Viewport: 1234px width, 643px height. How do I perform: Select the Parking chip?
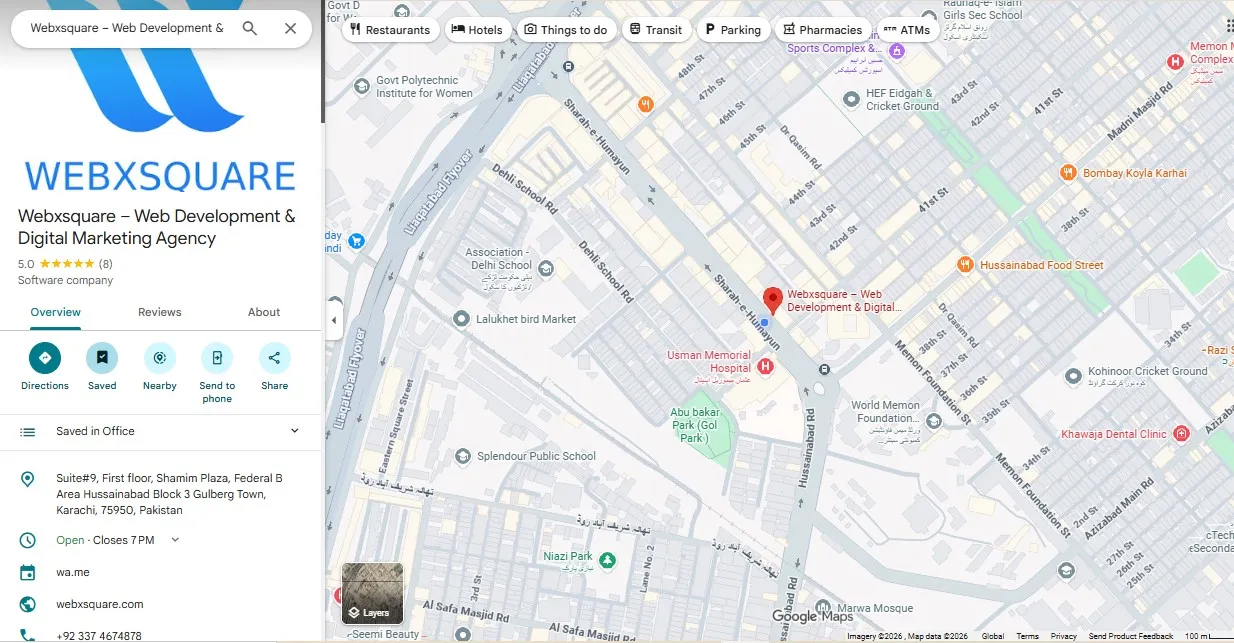(732, 30)
